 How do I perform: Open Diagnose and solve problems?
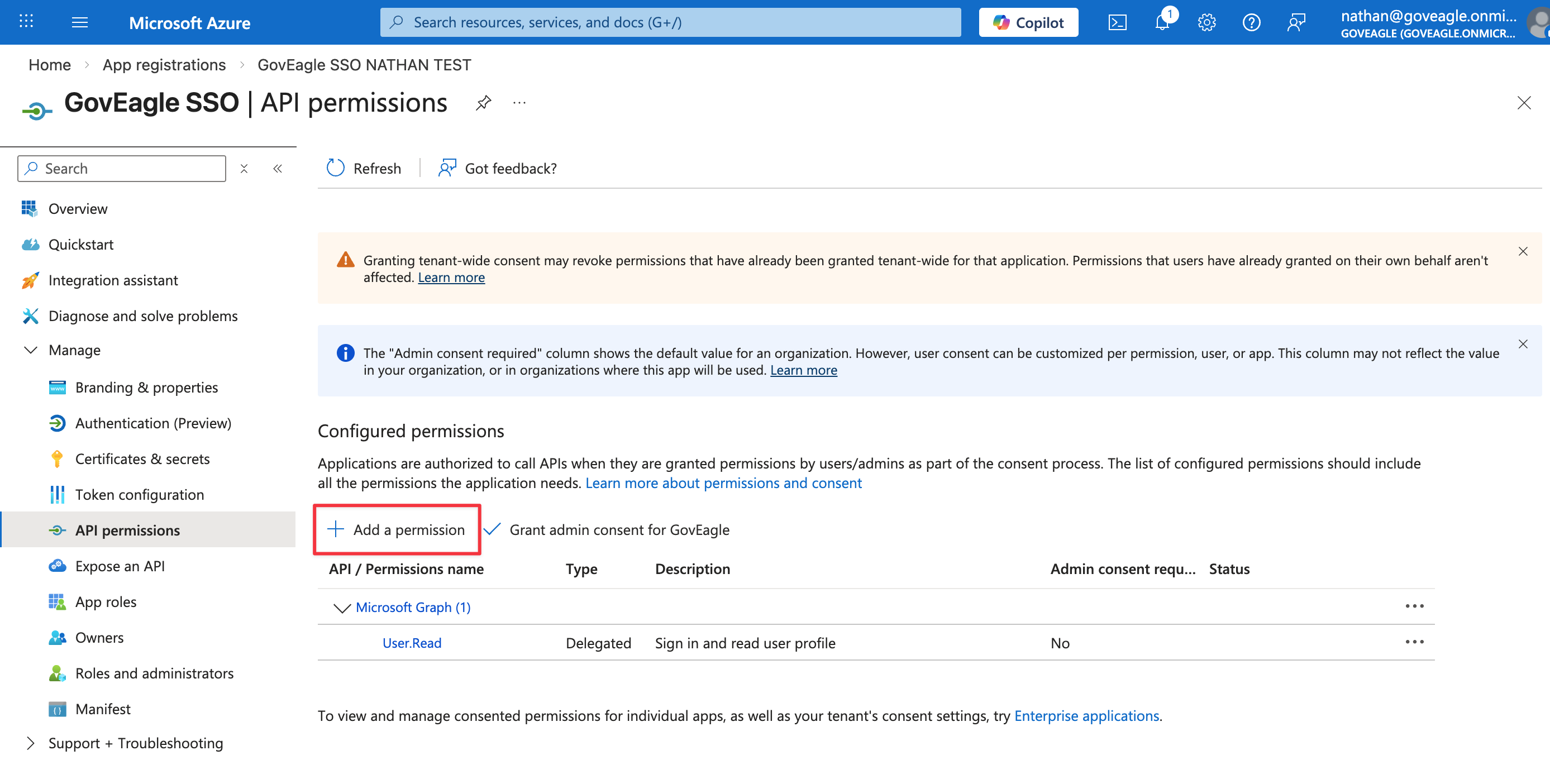pos(142,316)
